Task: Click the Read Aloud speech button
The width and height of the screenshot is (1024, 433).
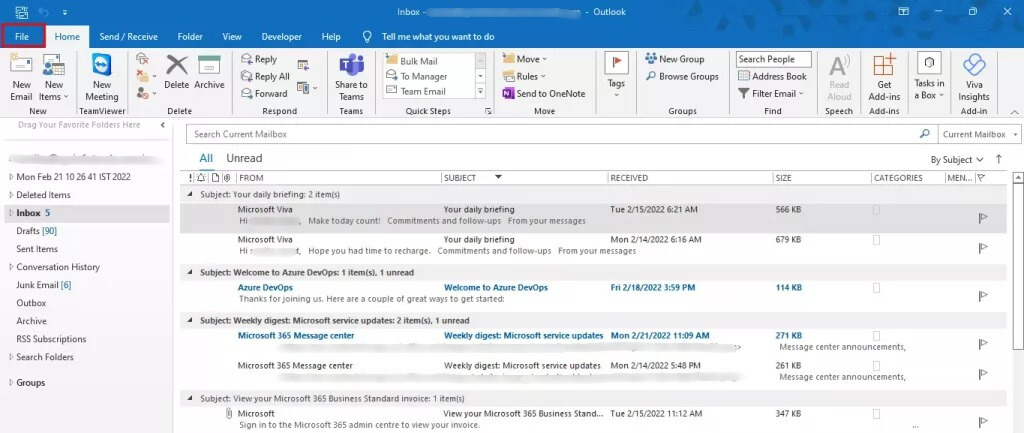Action: [839, 77]
